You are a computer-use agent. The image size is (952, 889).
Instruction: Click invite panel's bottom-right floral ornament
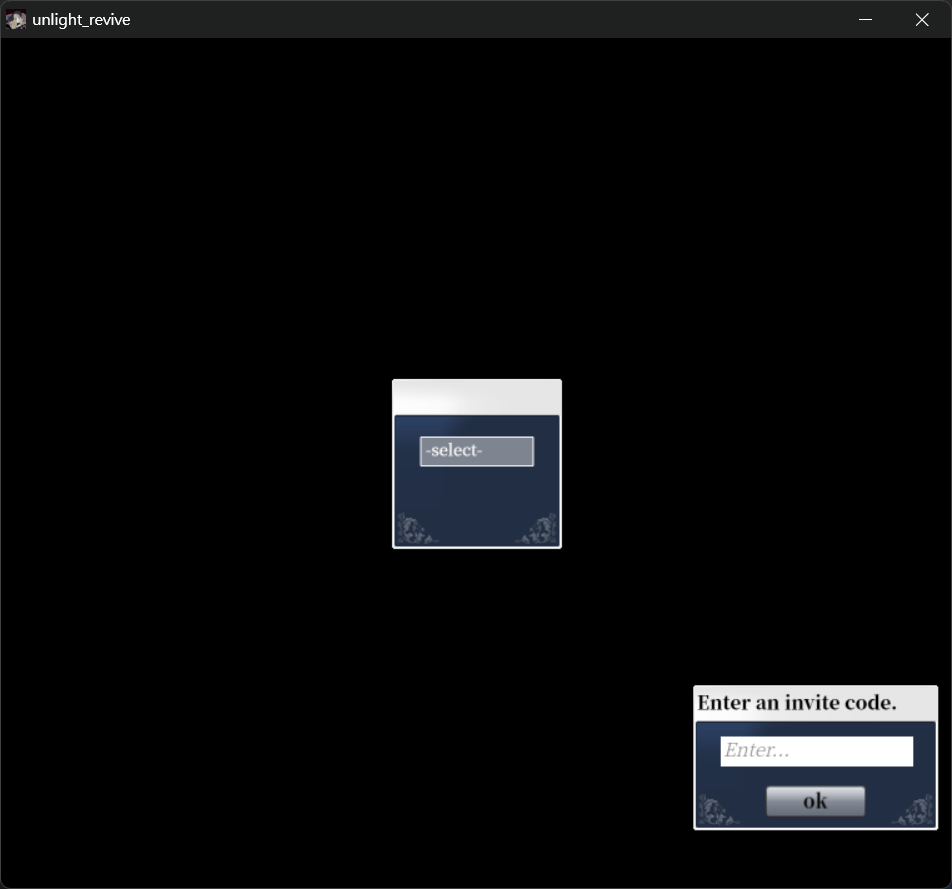[913, 810]
